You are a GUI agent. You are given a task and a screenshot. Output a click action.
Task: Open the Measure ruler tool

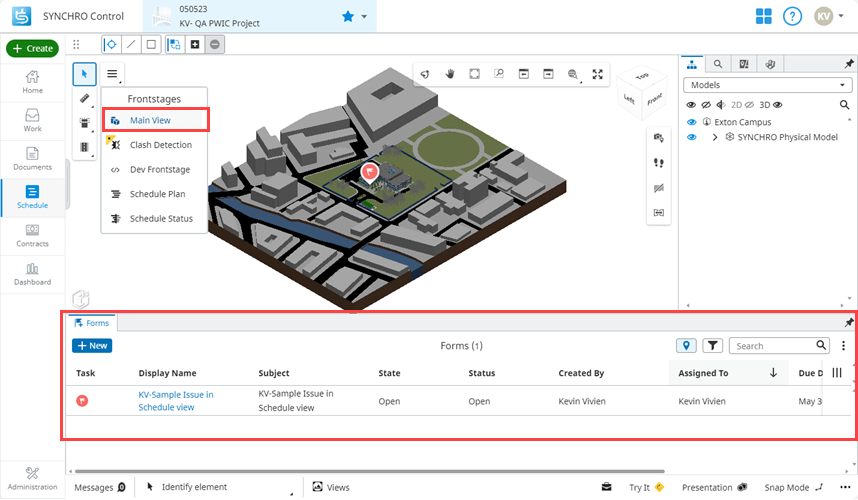coord(84,98)
